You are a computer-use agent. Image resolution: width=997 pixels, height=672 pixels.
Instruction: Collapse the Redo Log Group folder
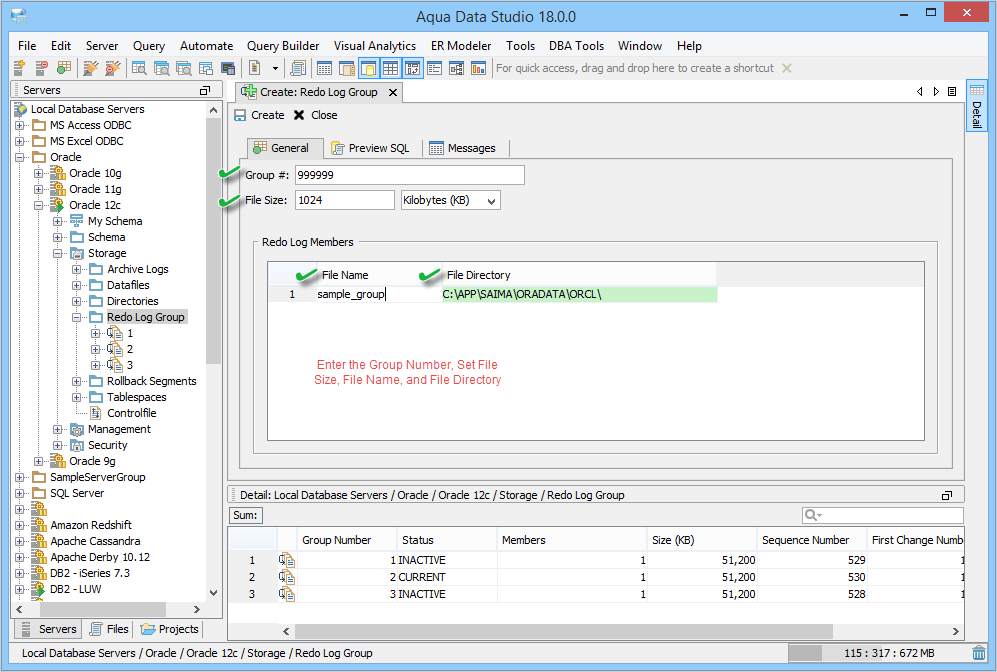pos(77,317)
